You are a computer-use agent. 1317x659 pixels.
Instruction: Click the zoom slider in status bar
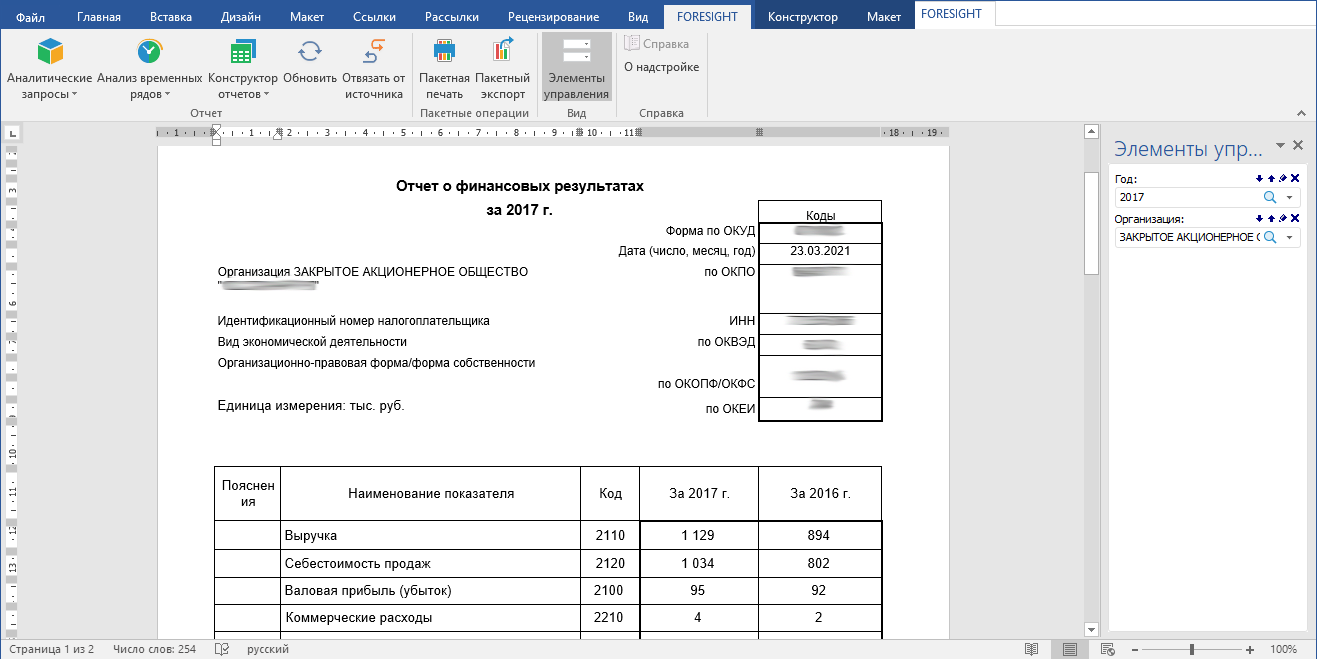coord(1191,649)
